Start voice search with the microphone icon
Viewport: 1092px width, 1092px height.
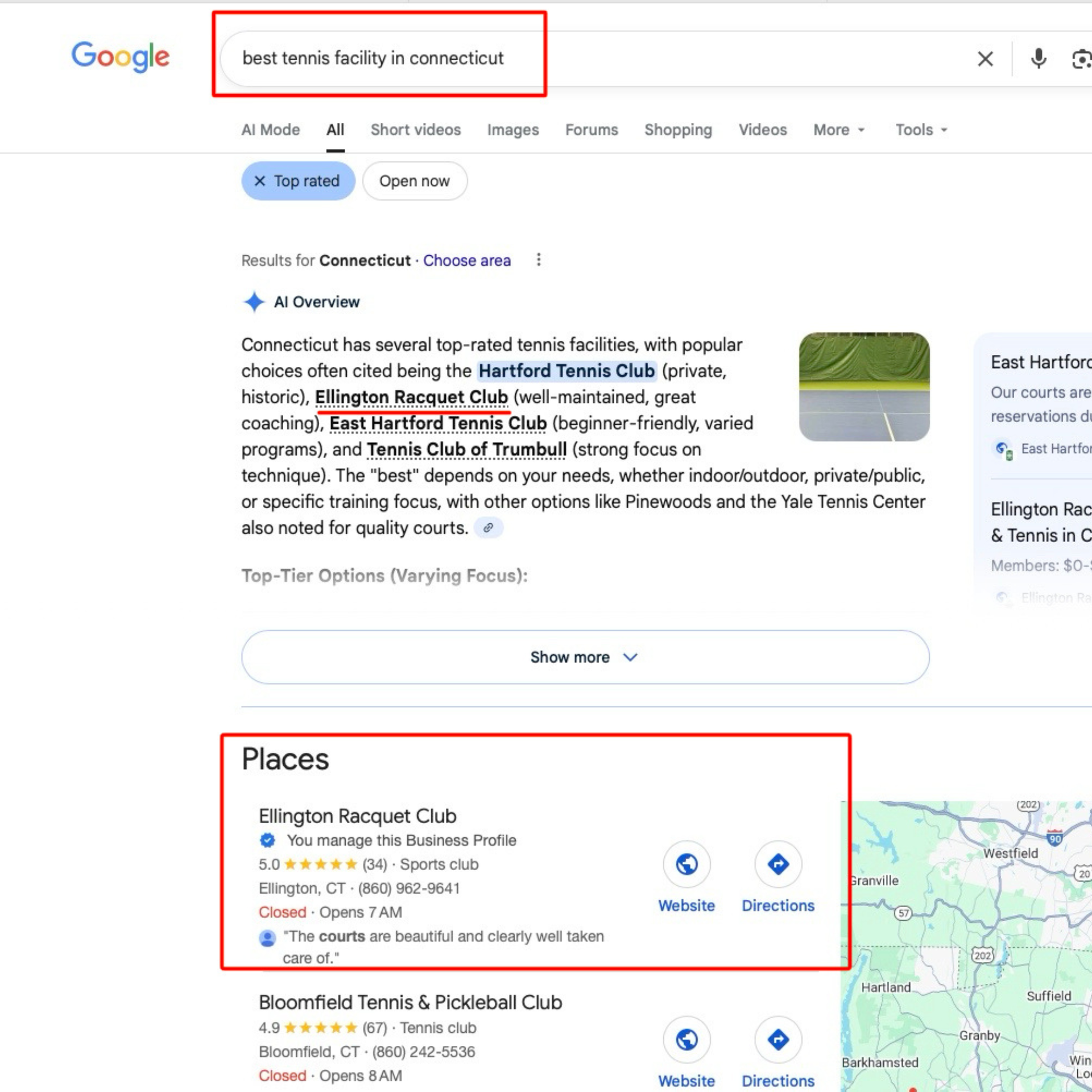click(x=1039, y=59)
